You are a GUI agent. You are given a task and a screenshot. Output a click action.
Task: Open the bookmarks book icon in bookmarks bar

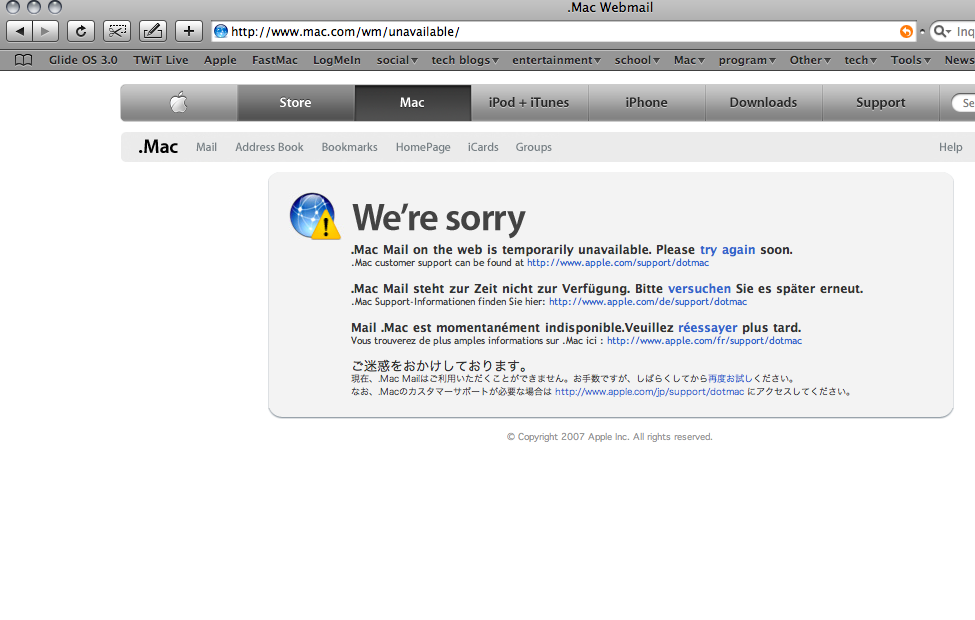pos(24,60)
